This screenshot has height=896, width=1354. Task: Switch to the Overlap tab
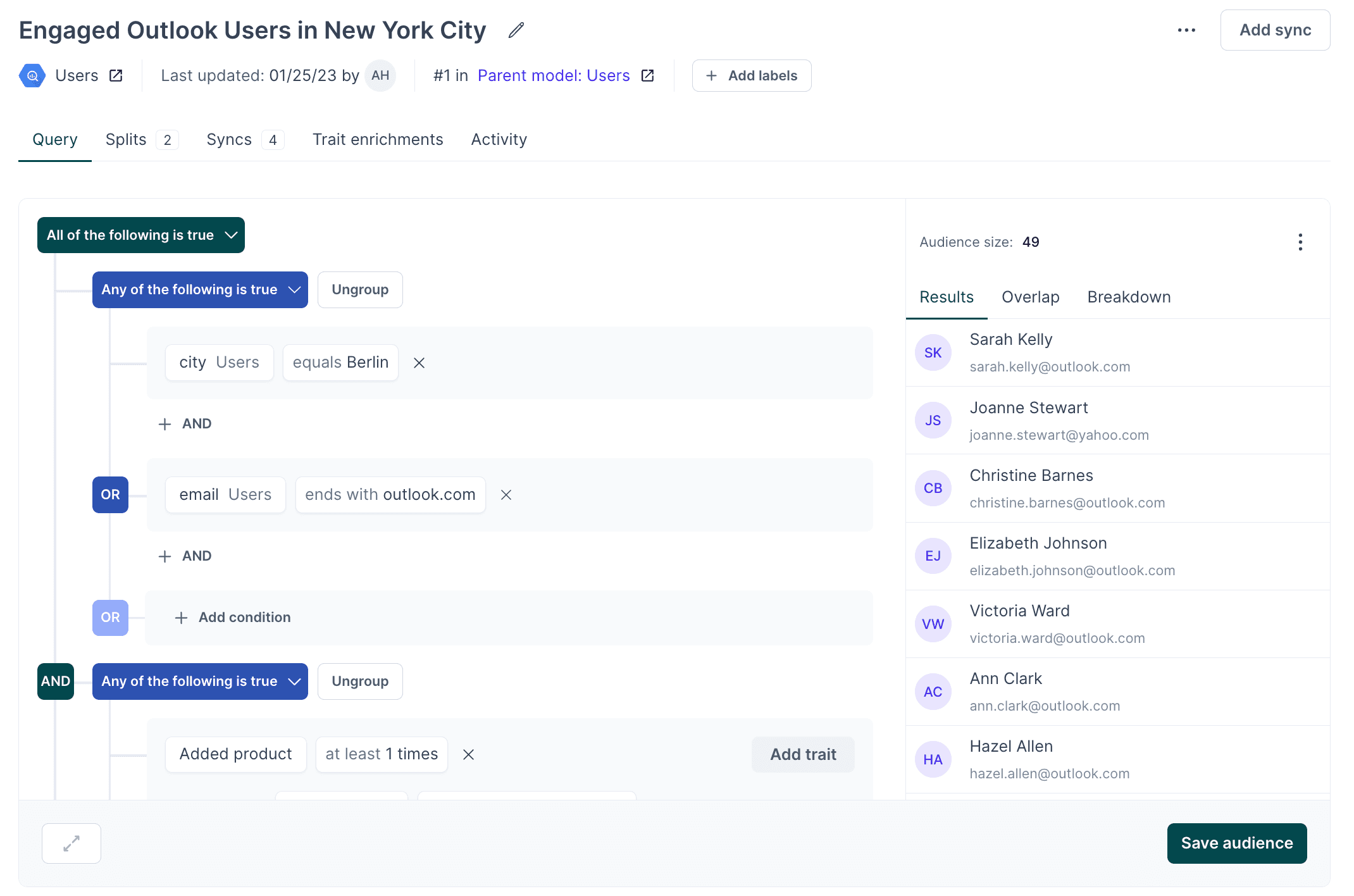1030,297
